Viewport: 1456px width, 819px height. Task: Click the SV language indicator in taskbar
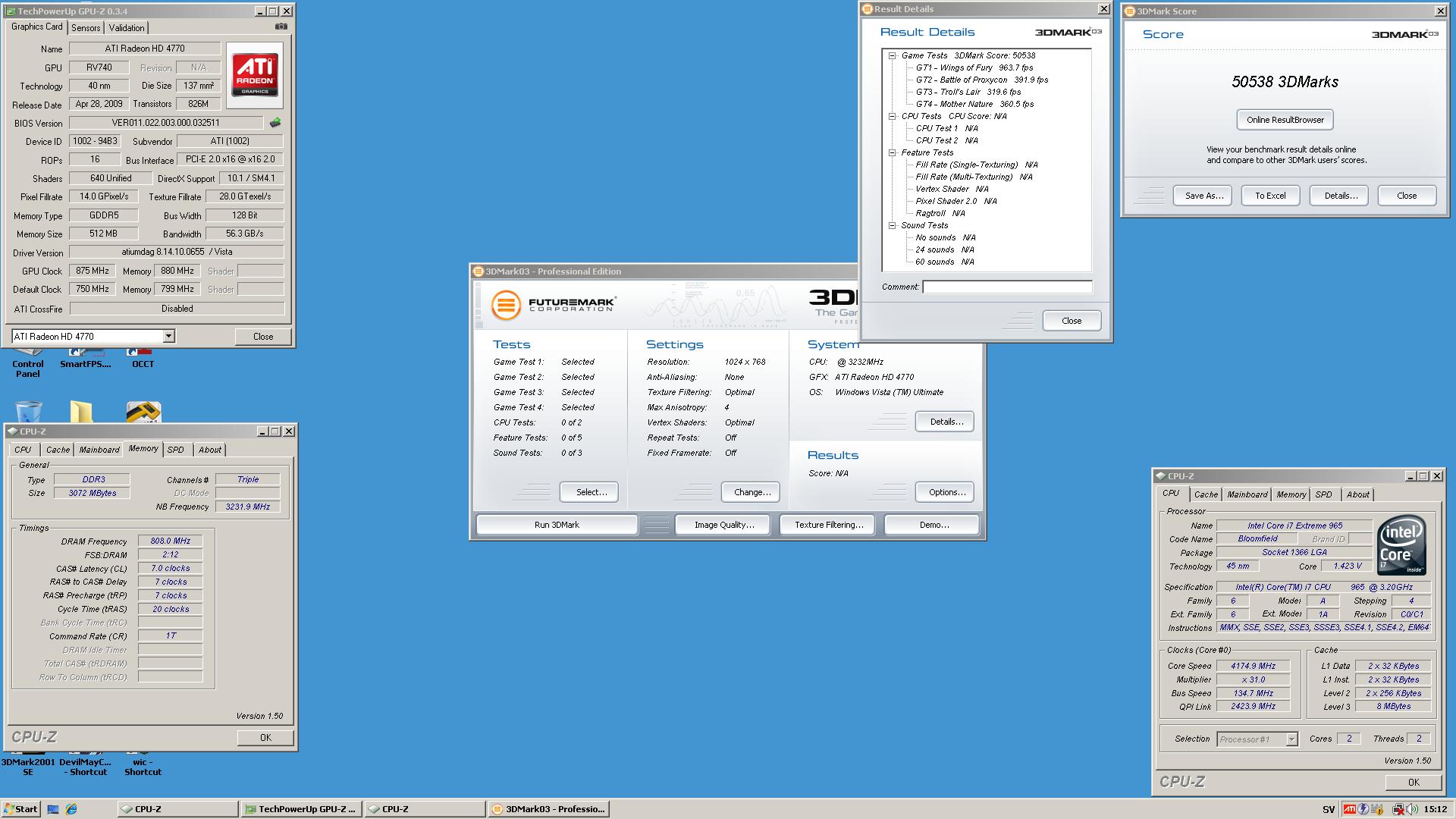(x=1329, y=809)
